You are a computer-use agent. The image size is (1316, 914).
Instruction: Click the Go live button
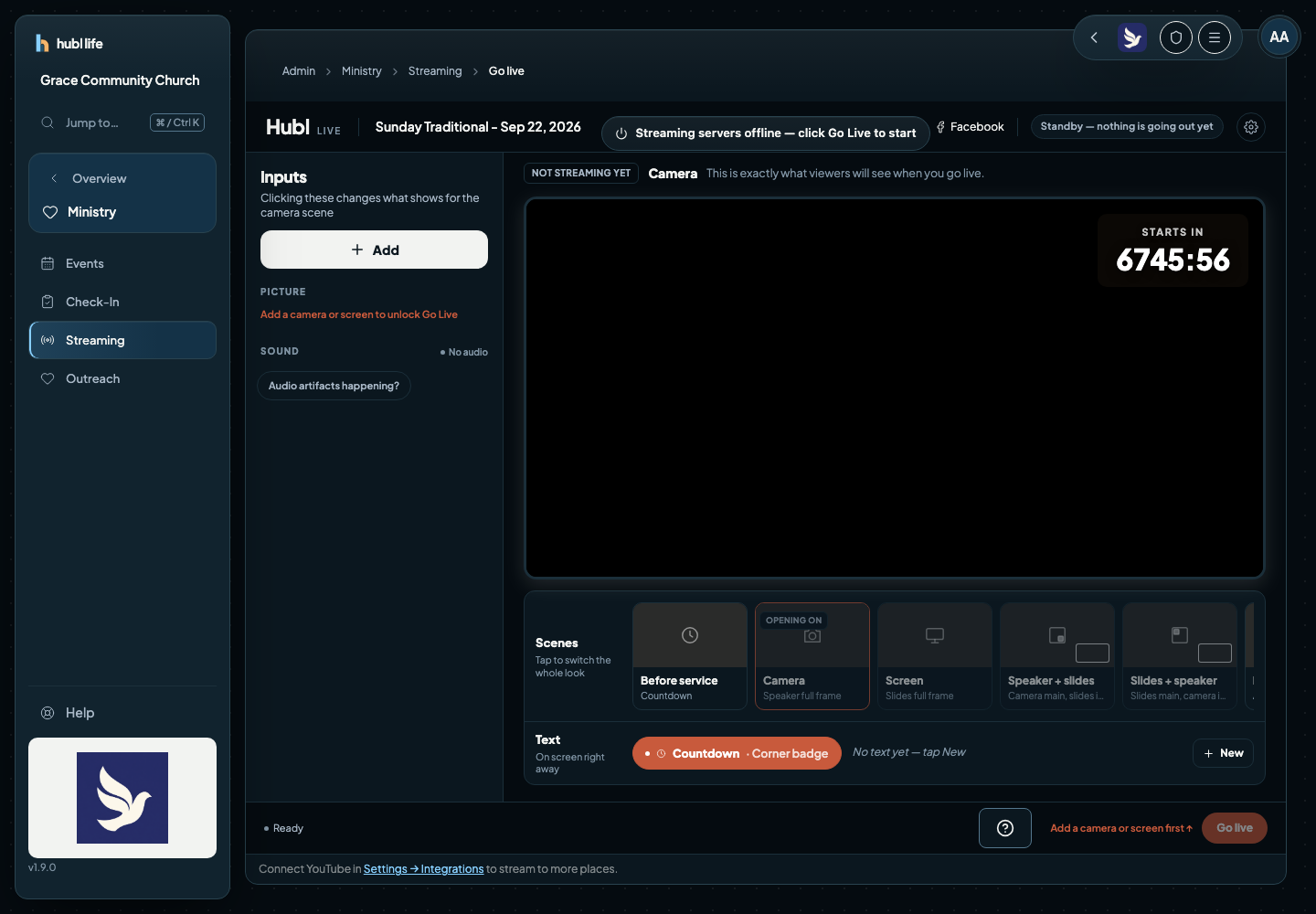(1235, 828)
